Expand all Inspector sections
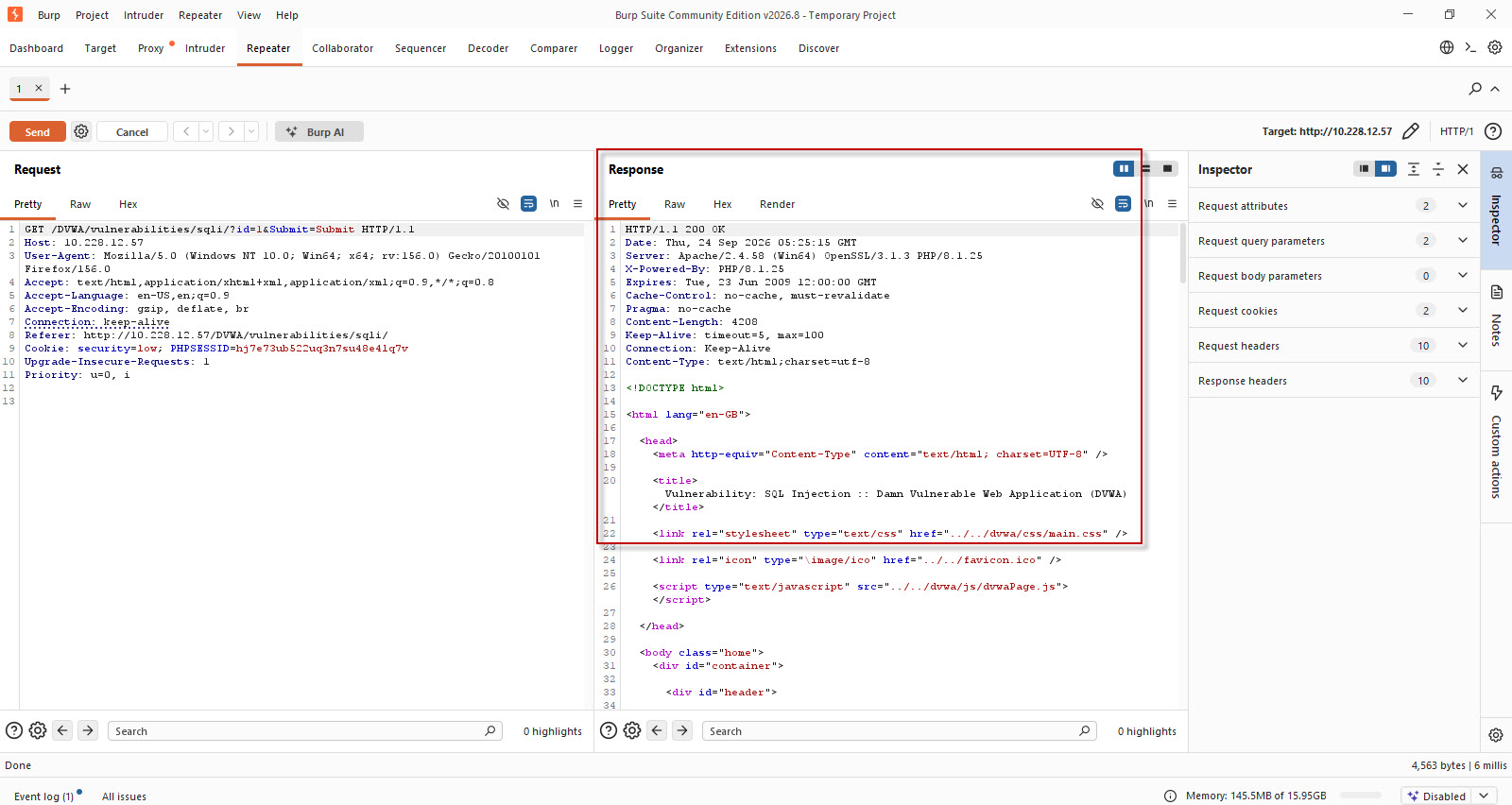This screenshot has height=805, width=1512. (1414, 169)
